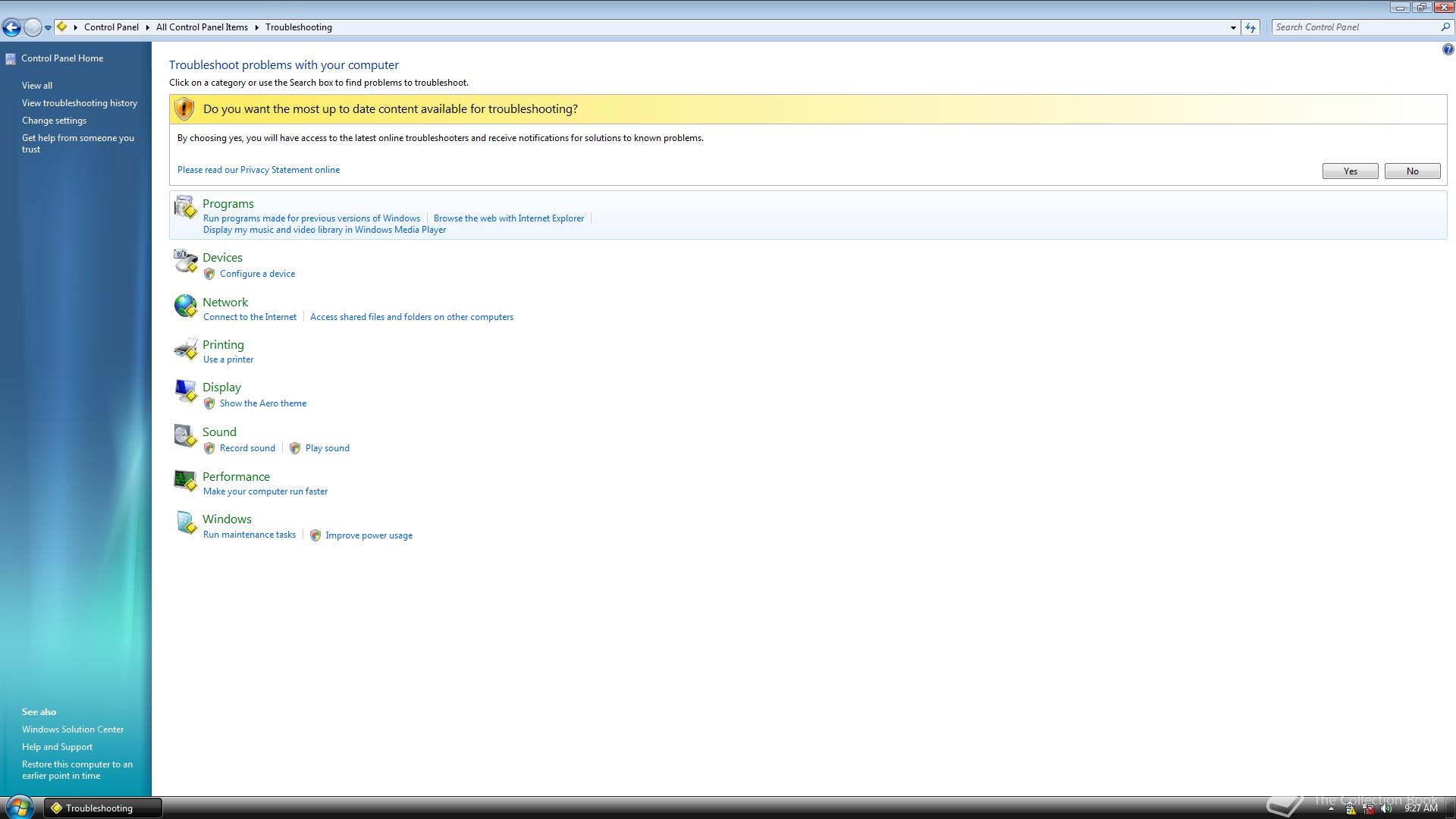Click the Refresh button in address bar
The width and height of the screenshot is (1456, 819).
[x=1250, y=27]
